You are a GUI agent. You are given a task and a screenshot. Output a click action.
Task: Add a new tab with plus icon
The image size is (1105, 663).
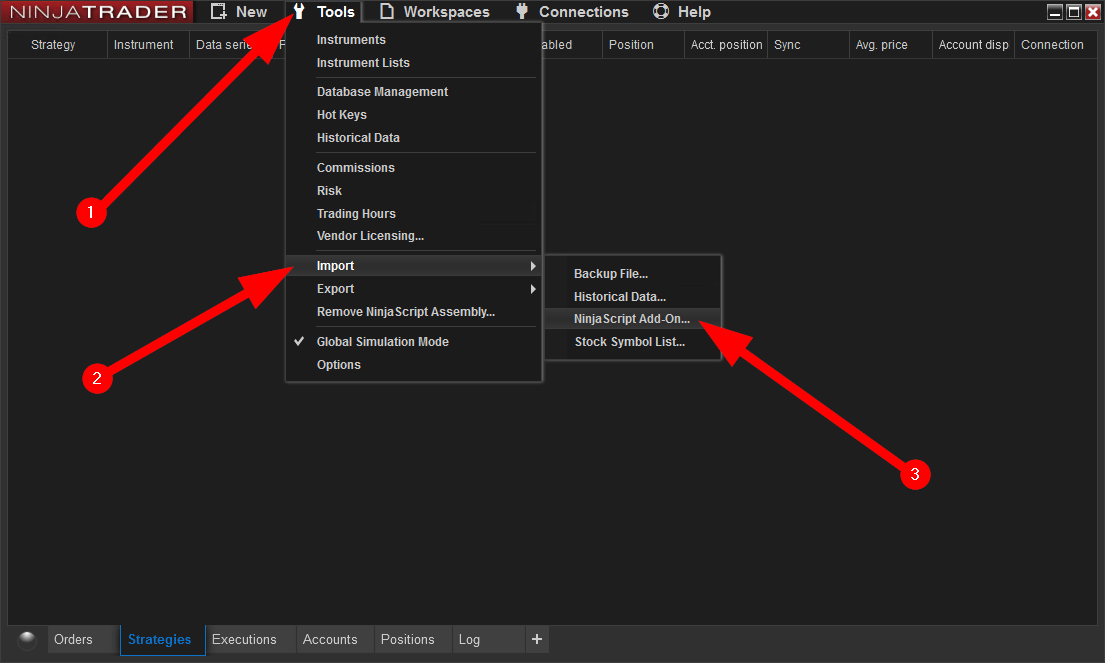click(x=537, y=640)
